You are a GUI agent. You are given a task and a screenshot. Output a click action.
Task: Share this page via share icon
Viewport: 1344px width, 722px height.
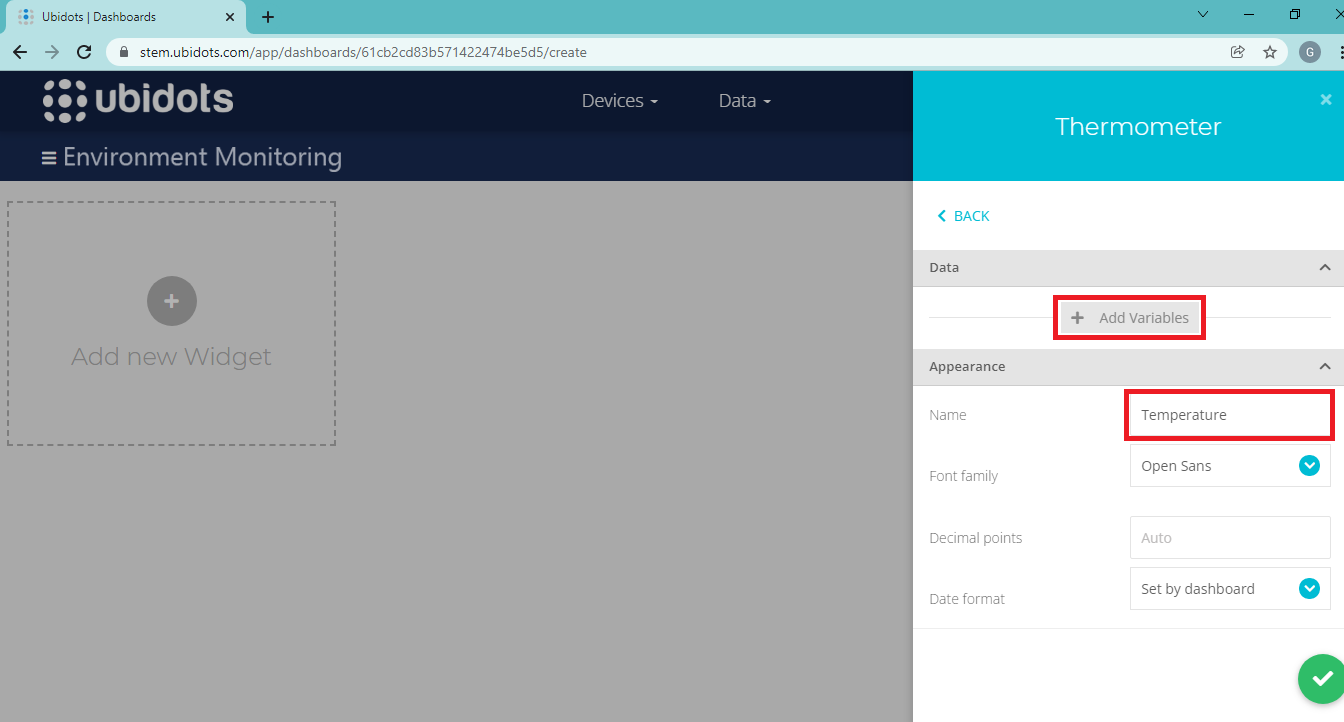[1238, 52]
